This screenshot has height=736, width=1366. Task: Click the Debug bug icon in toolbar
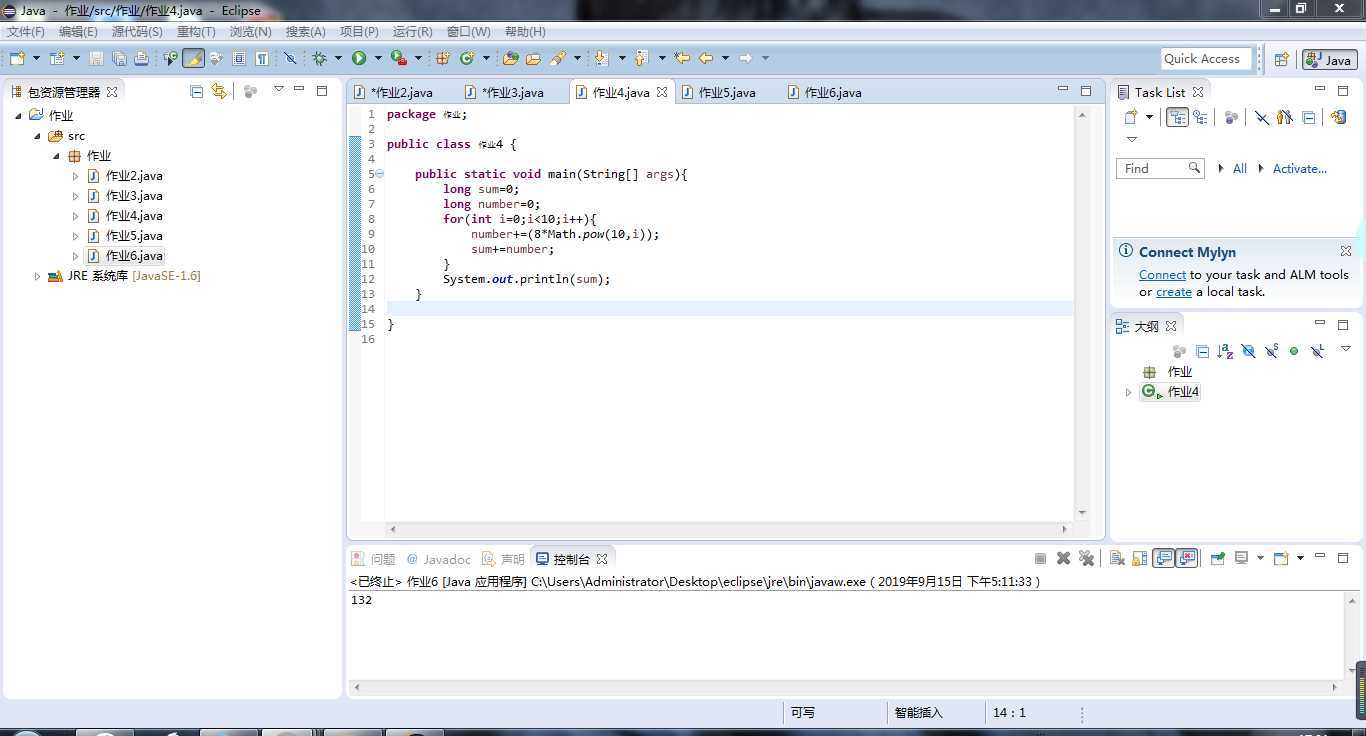click(x=319, y=59)
